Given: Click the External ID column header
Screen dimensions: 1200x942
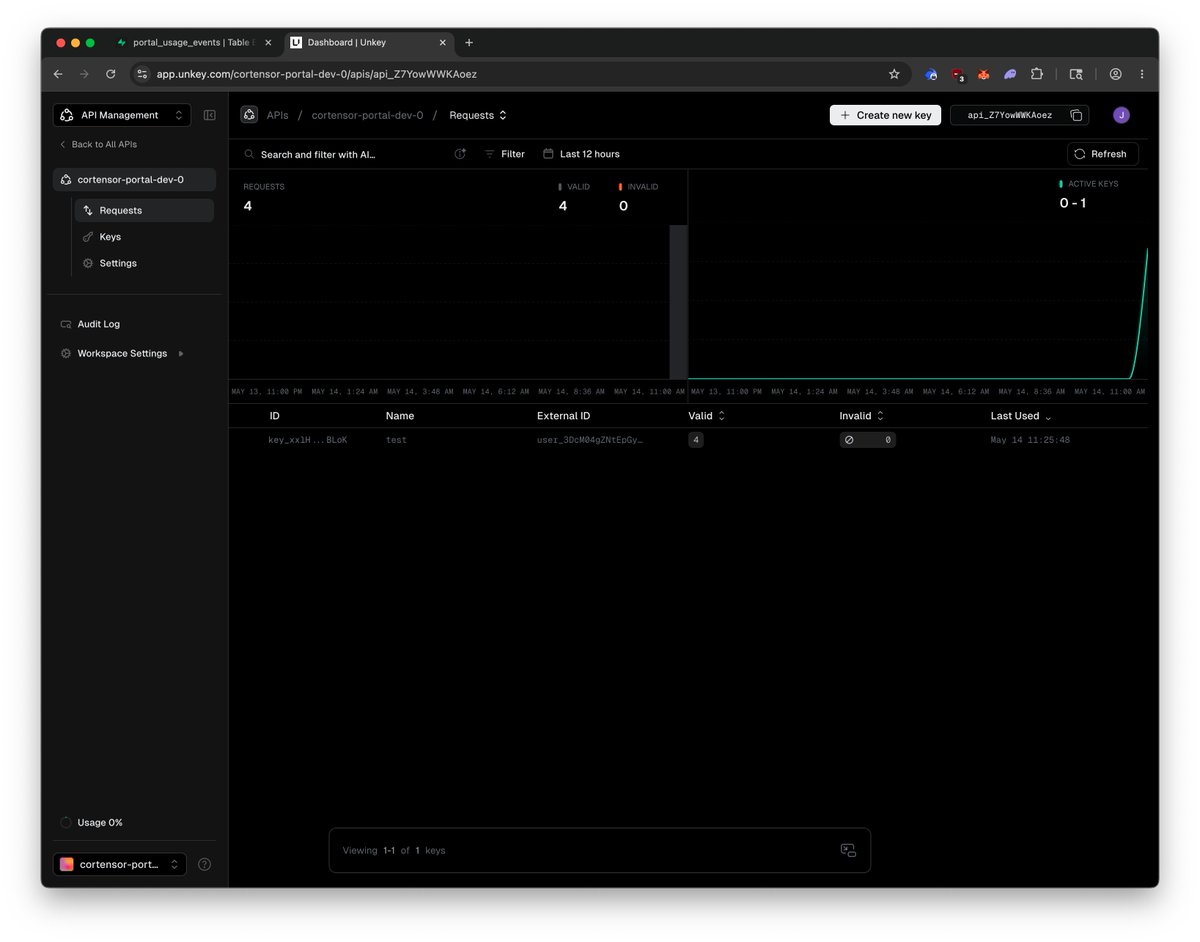Looking at the screenshot, I should 564,416.
